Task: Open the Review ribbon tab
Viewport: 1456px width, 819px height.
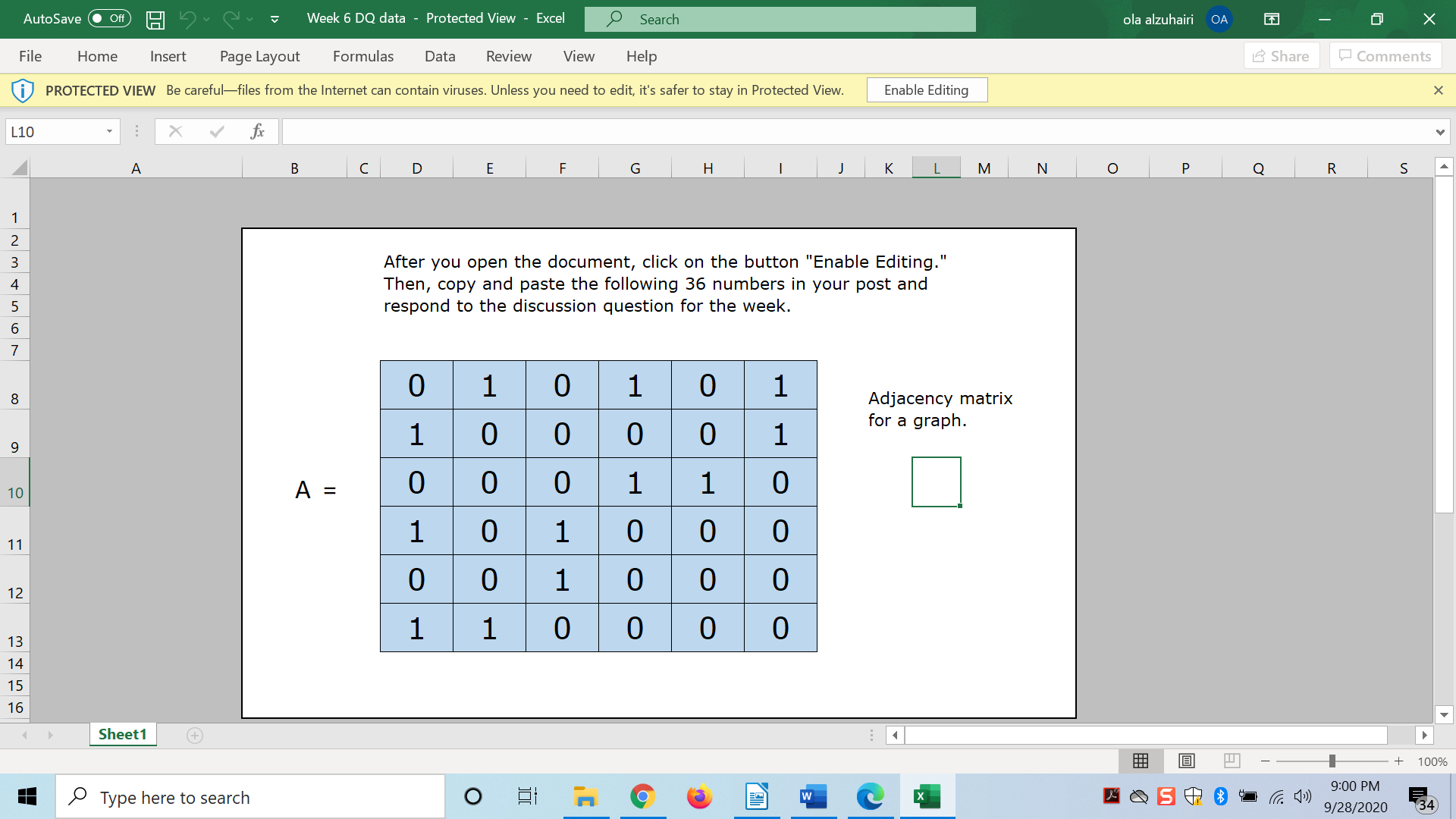Action: (x=508, y=56)
